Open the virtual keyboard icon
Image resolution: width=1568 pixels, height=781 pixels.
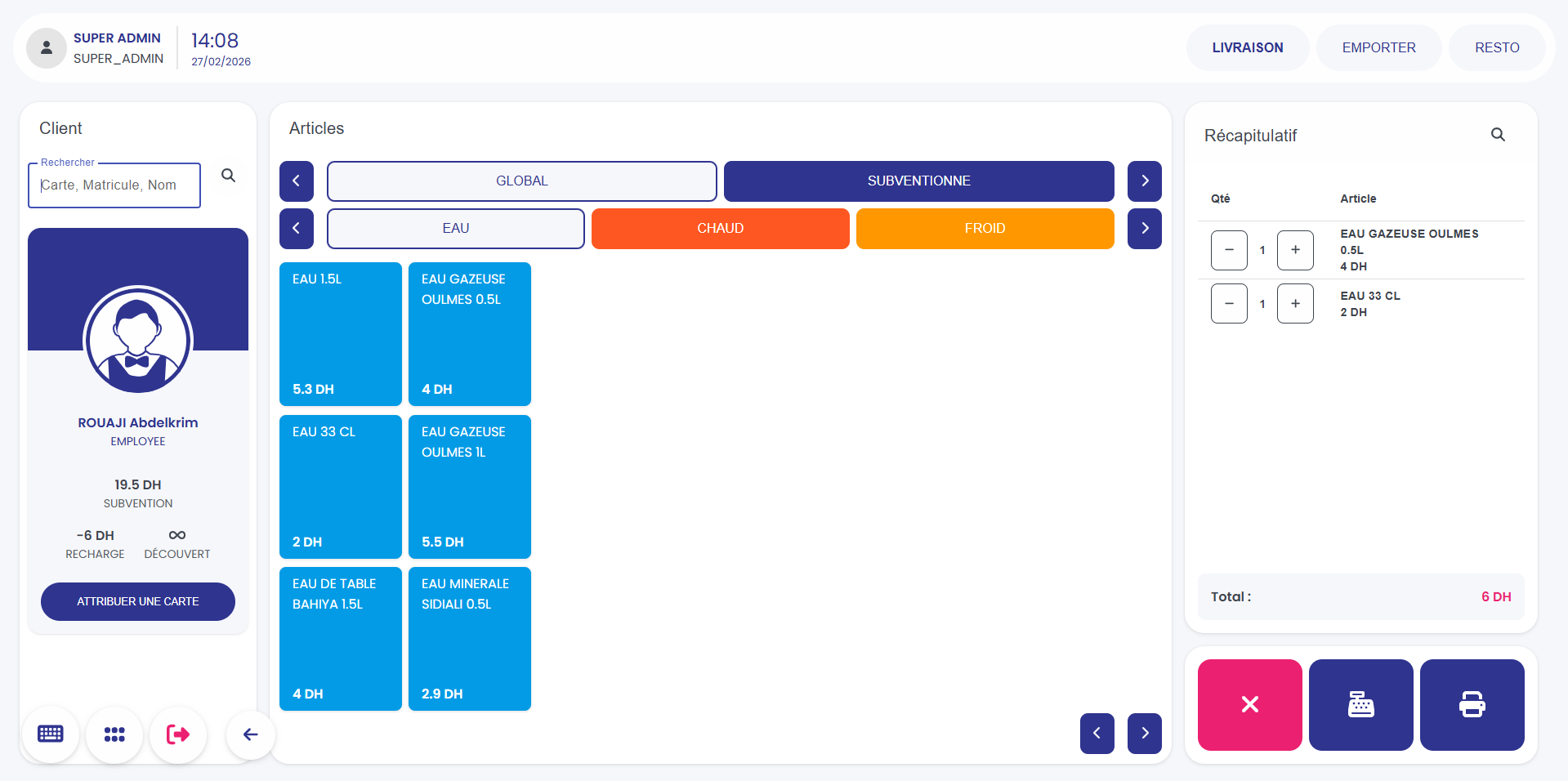click(x=51, y=734)
